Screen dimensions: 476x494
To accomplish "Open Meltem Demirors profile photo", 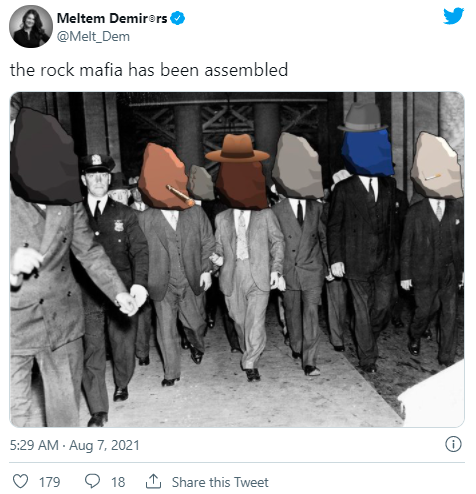I will (31, 26).
